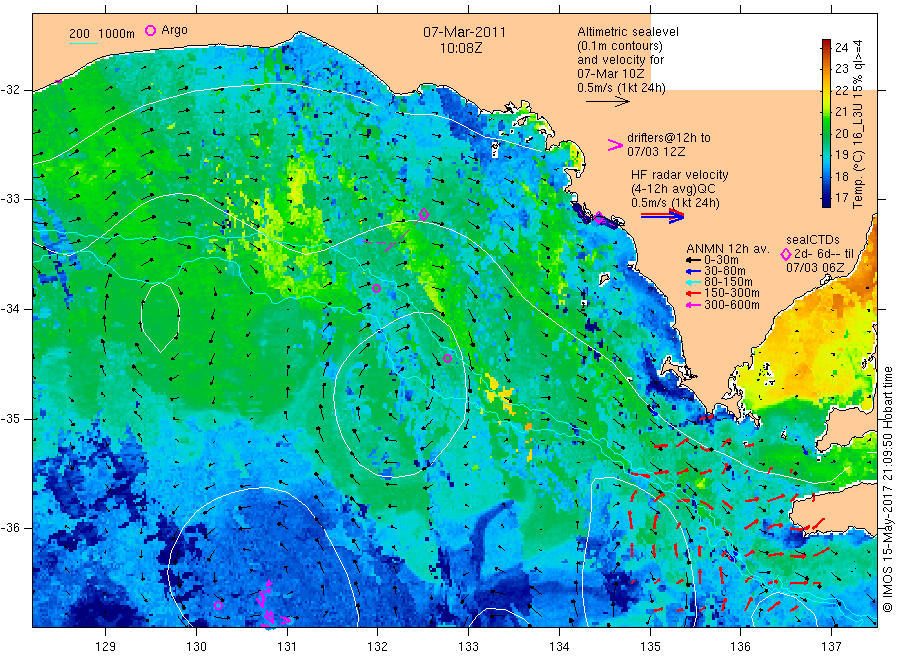Image resolution: width=900 pixels, height=660 pixels.
Task: Click the magenta arrow beside 300-600m
Action: pos(693,305)
